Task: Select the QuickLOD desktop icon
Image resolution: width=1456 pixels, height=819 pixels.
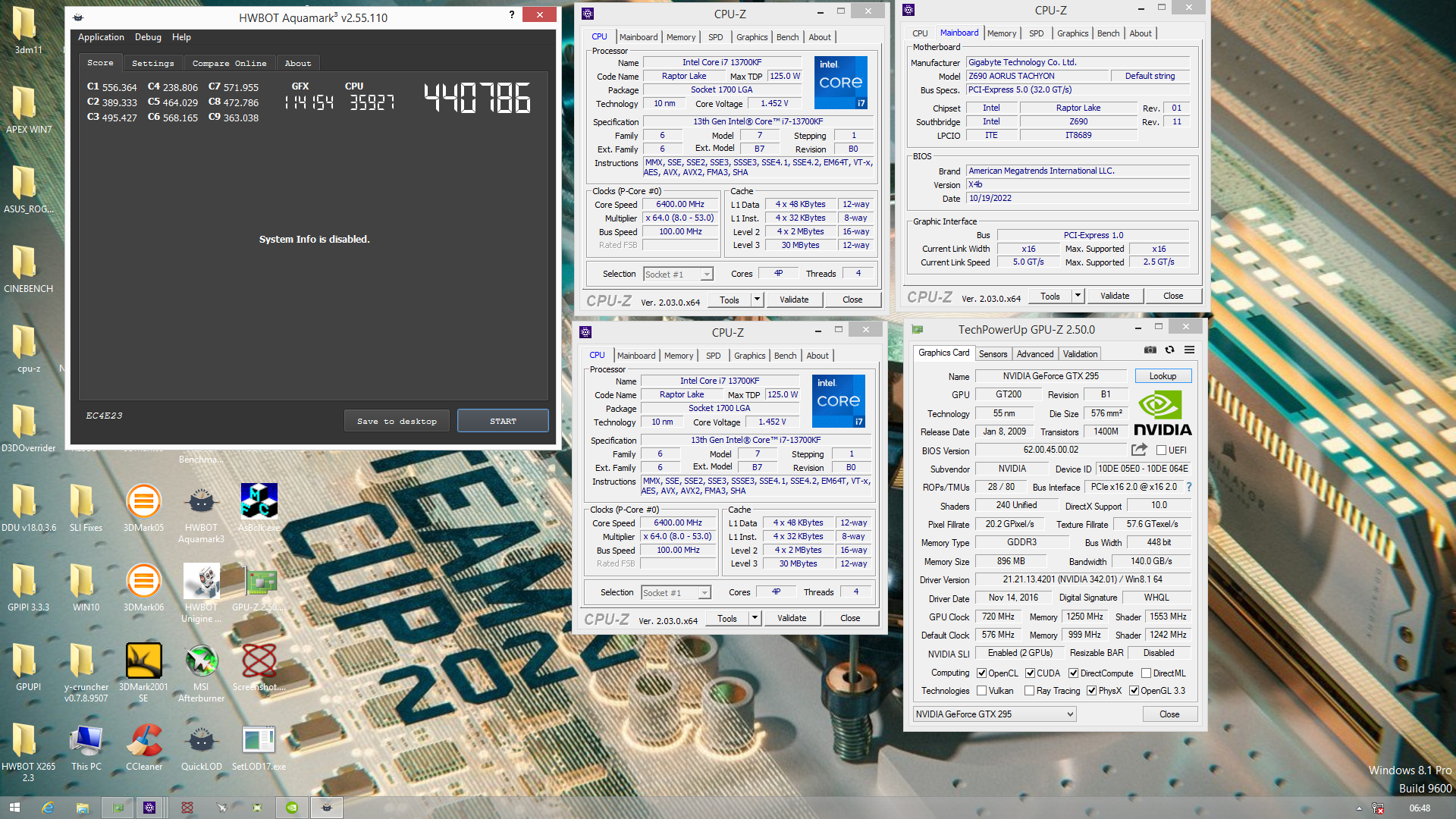Action: (201, 747)
